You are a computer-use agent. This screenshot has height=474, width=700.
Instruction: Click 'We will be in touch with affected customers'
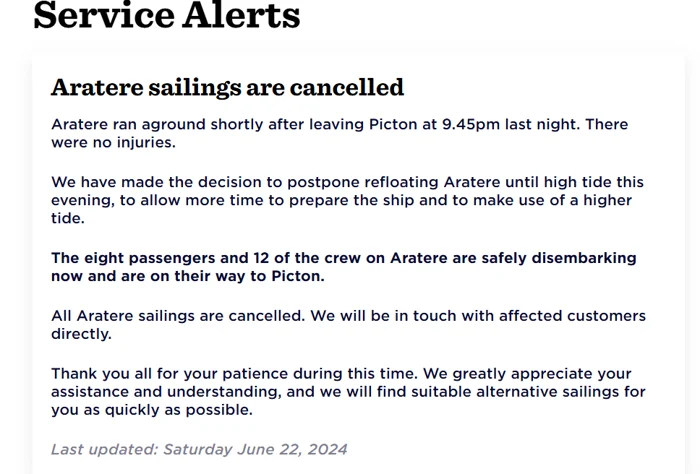coord(478,316)
